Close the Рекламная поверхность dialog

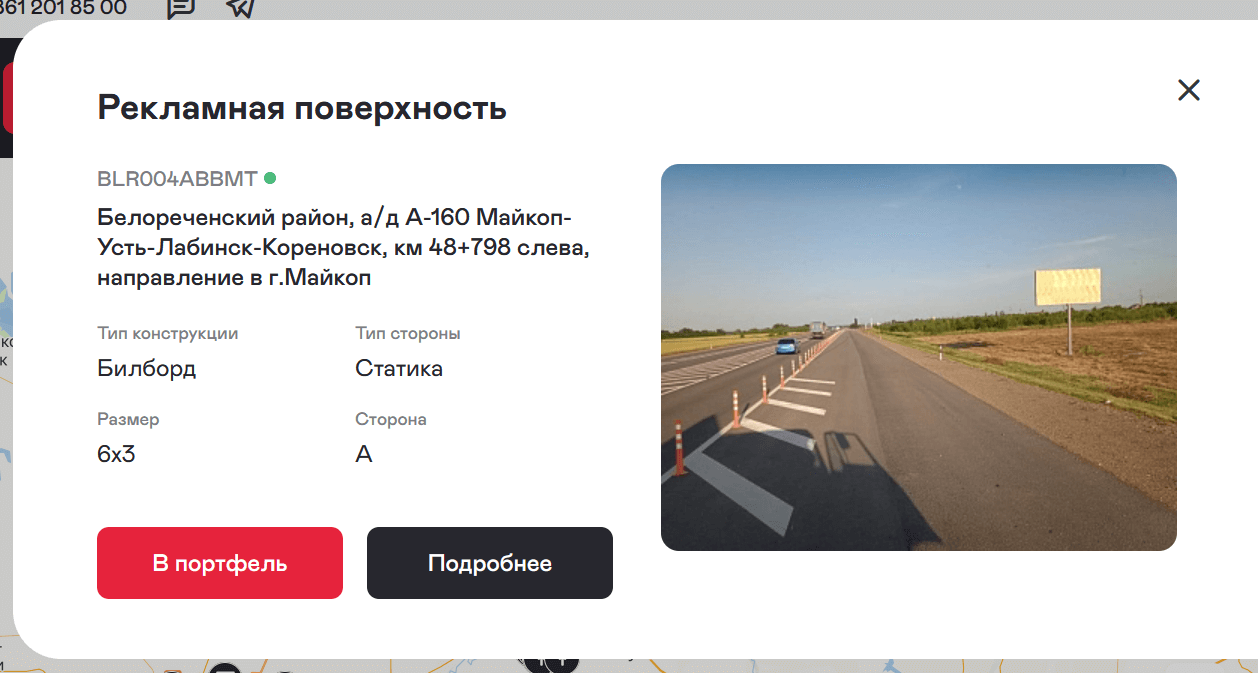(1188, 90)
